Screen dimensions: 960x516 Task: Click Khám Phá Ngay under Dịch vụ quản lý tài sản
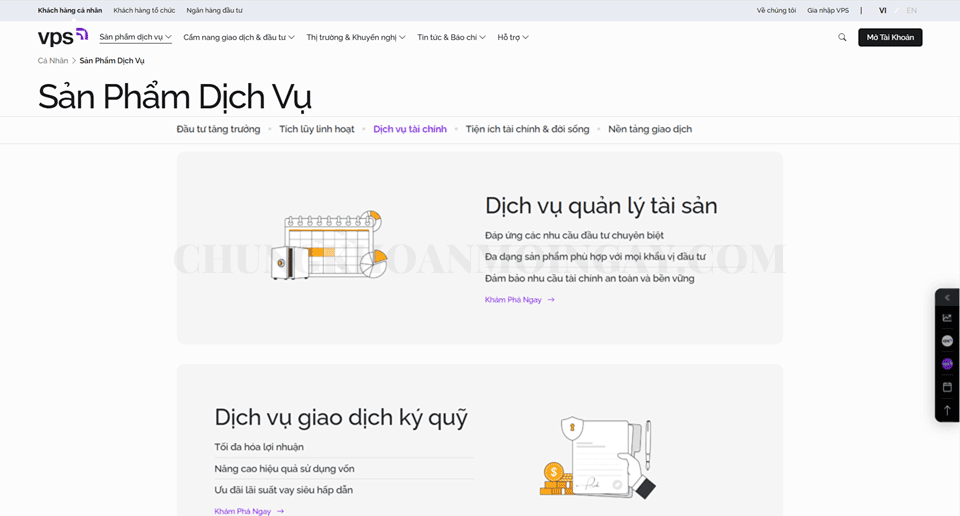click(x=519, y=300)
